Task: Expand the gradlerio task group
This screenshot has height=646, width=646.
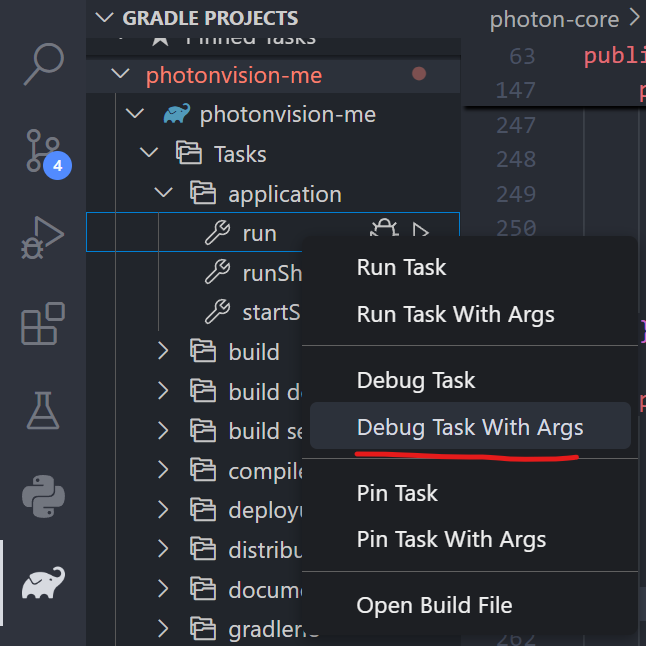Action: tap(163, 629)
